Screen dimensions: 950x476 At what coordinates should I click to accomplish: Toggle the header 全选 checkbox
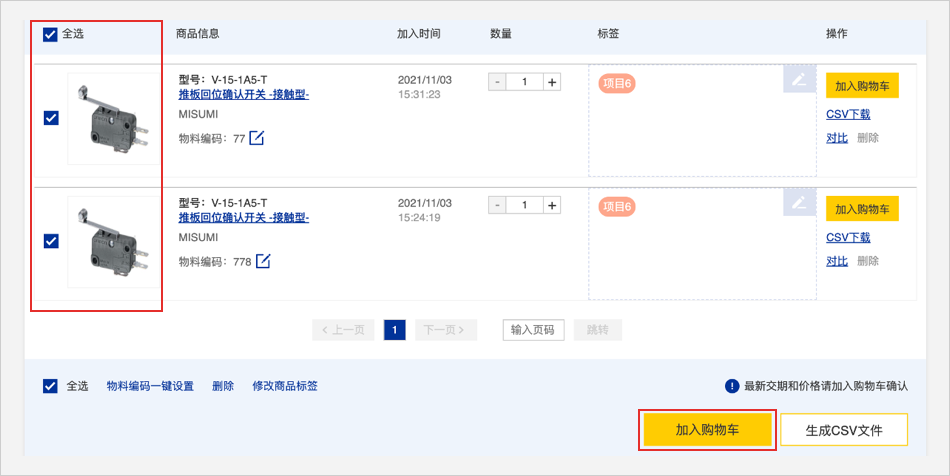pos(51,34)
